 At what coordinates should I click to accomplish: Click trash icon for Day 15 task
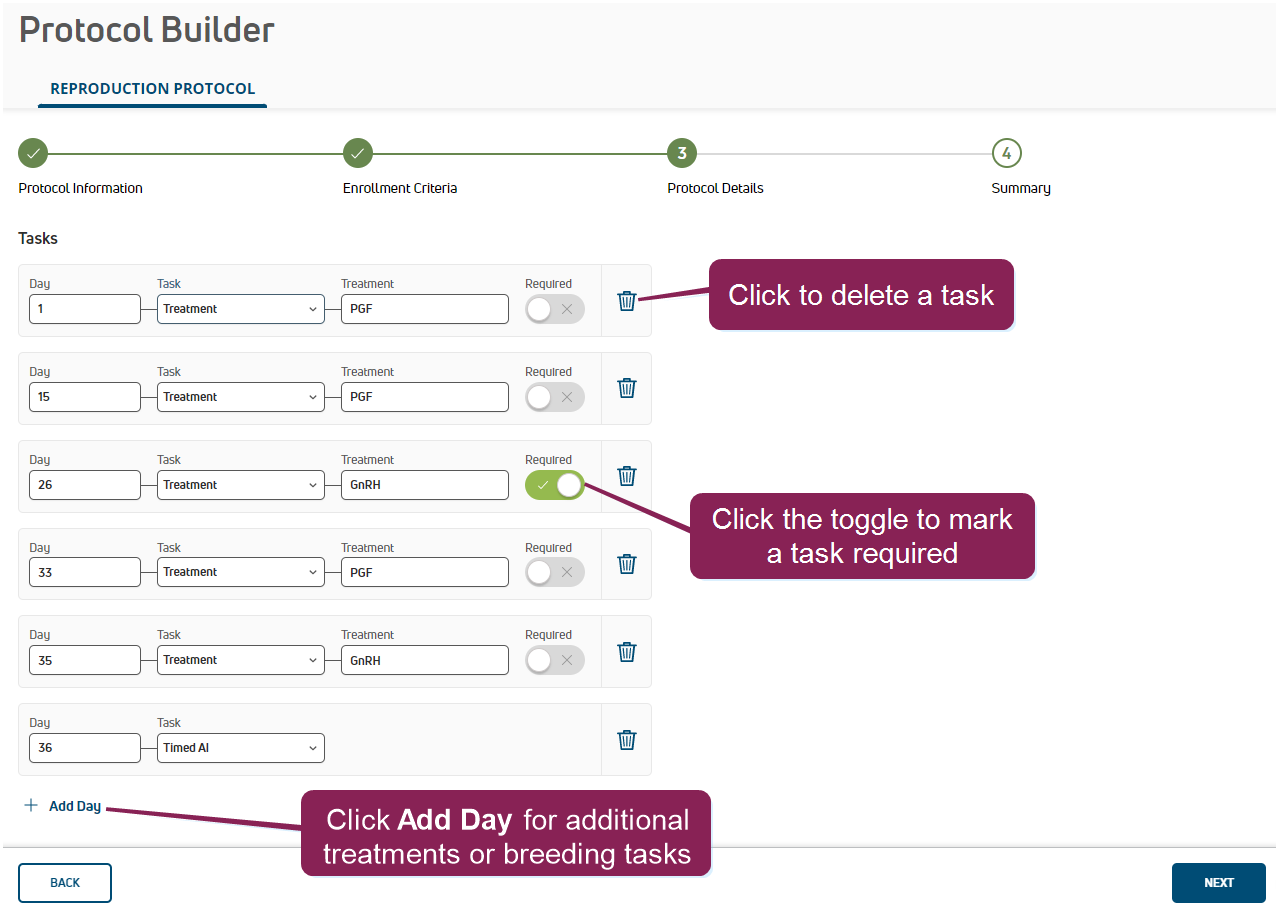627,388
